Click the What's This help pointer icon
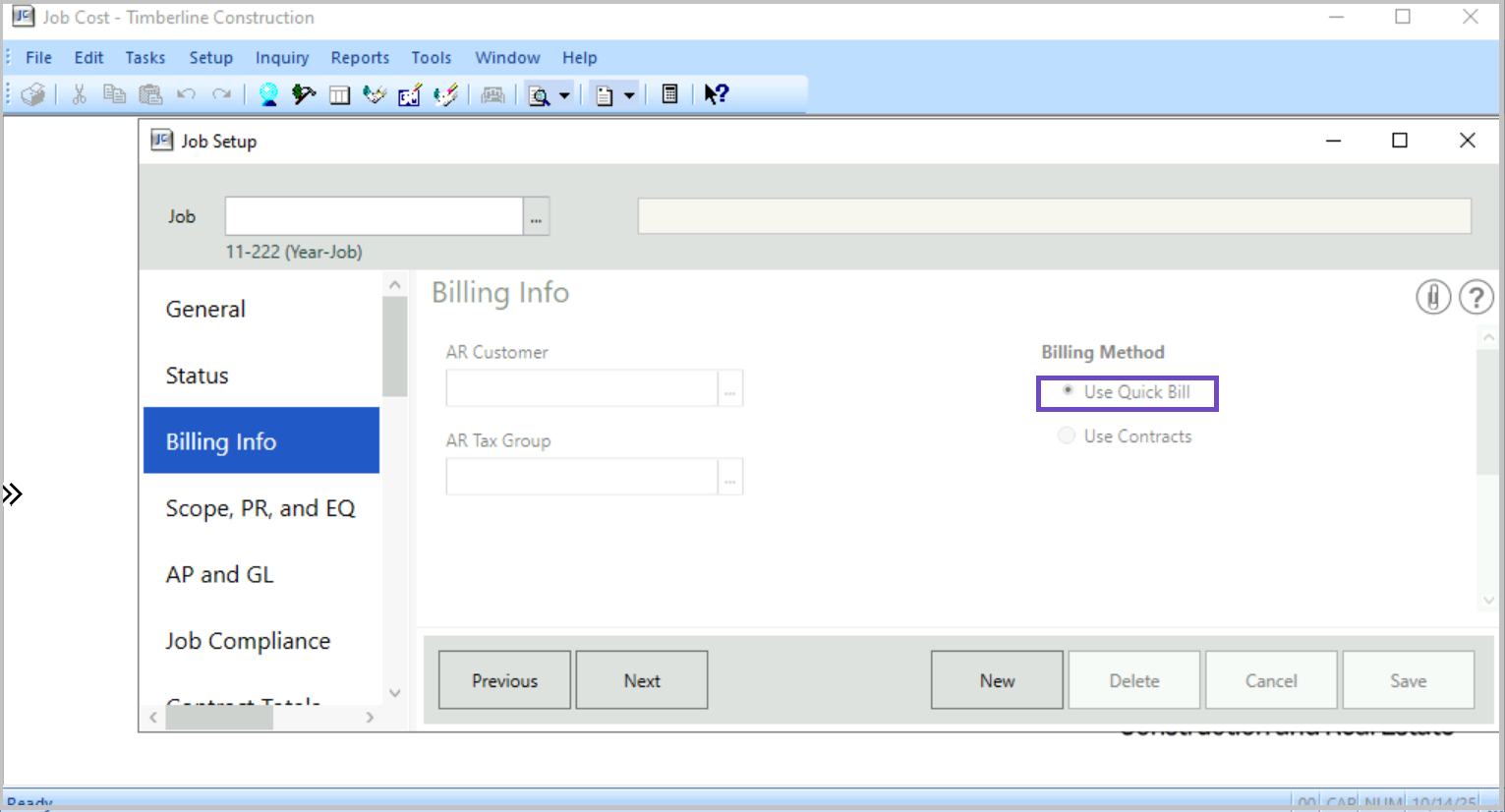The height and width of the screenshot is (812, 1505). 716,94
